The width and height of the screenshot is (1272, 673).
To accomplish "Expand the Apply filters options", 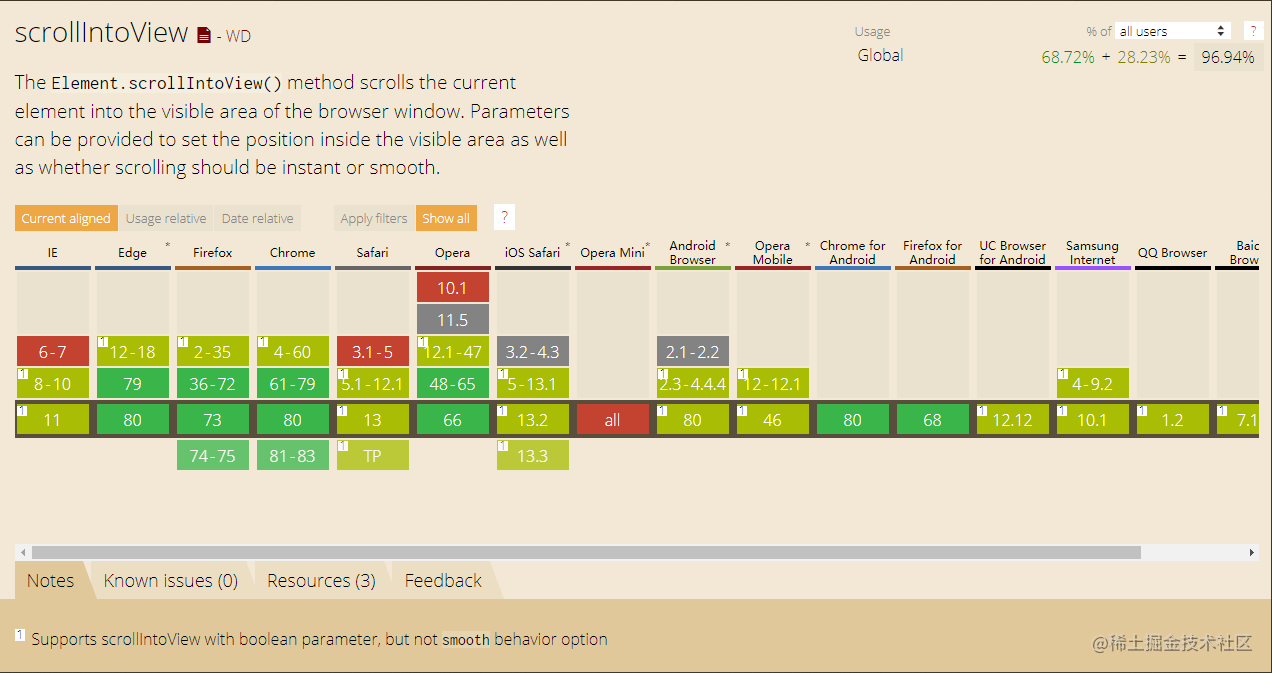I will click(374, 218).
